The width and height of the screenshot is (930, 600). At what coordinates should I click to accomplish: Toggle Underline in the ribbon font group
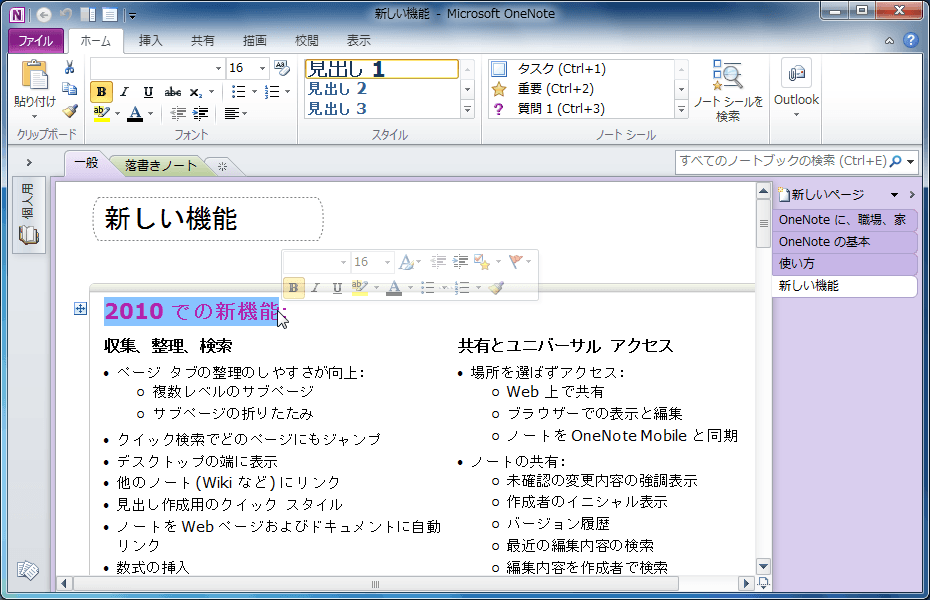148,92
